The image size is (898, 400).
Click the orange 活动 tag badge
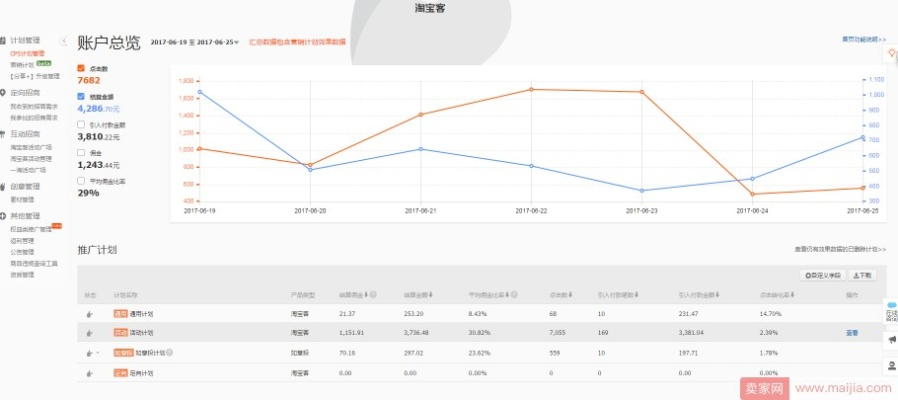(x=120, y=333)
